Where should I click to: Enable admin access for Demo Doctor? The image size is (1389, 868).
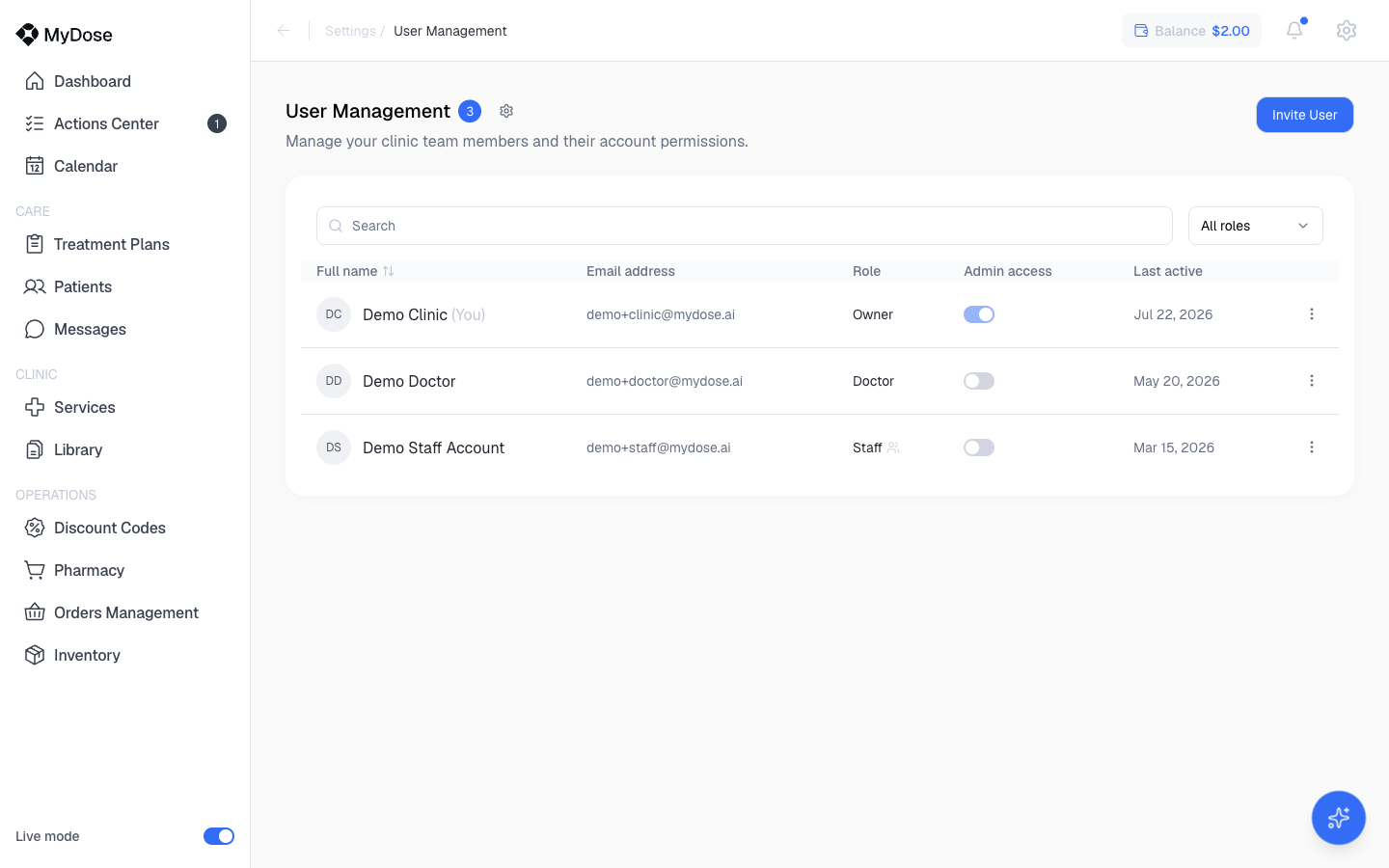coord(979,381)
